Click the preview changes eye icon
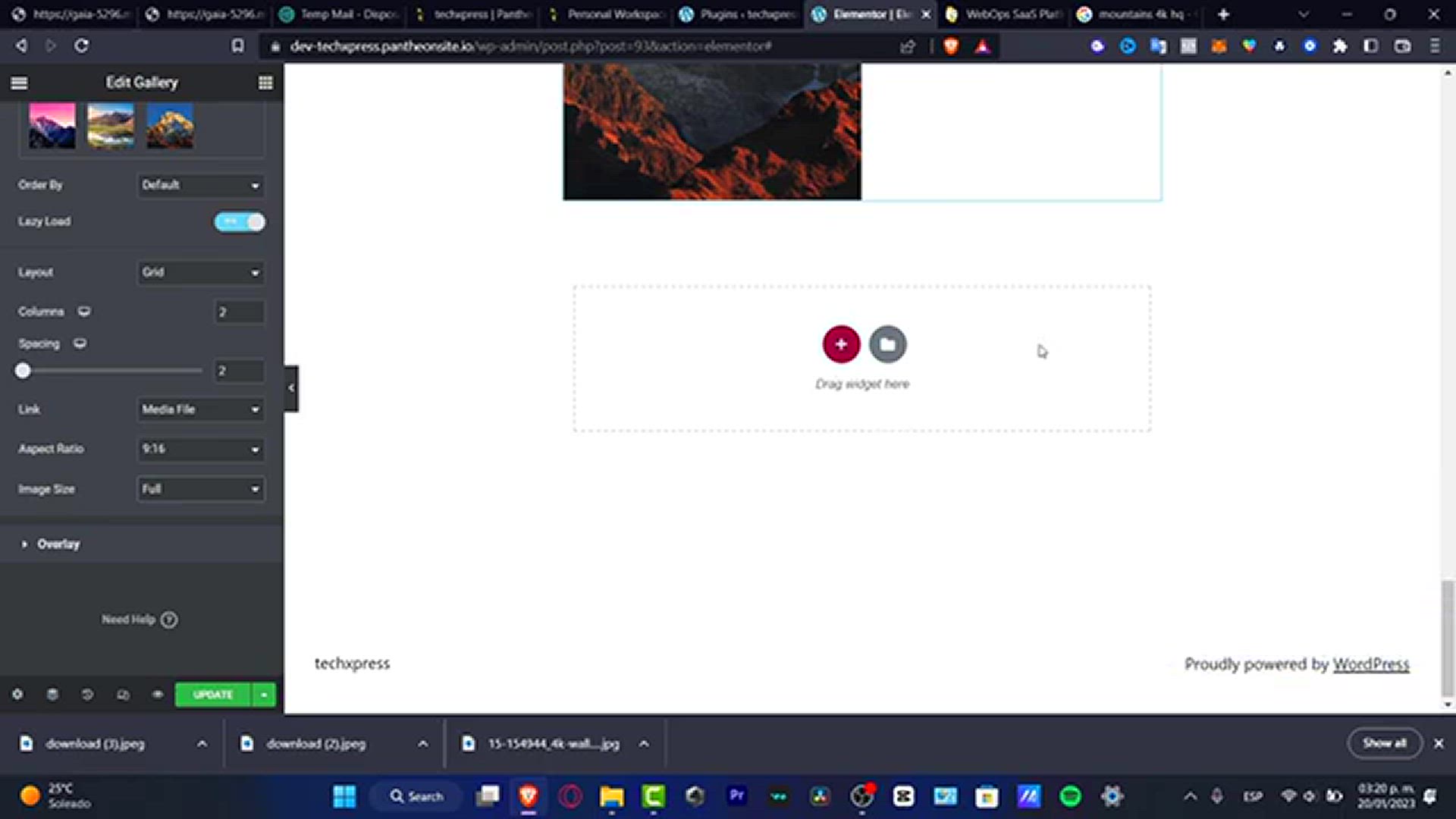 158,695
